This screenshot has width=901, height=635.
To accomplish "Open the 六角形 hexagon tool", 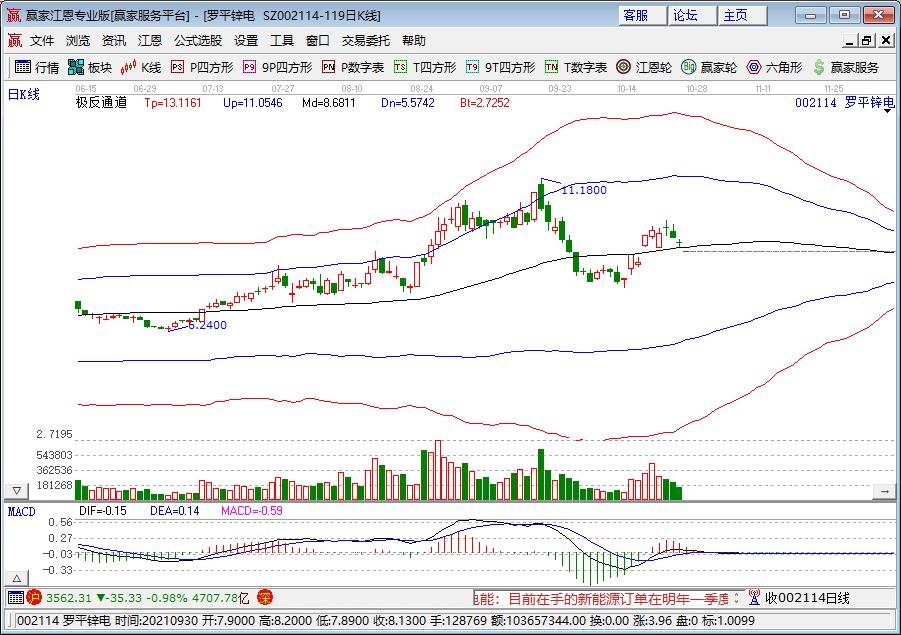I will pos(775,67).
